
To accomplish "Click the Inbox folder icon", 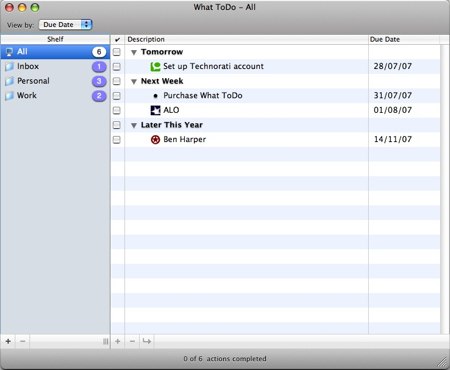I will 9,66.
